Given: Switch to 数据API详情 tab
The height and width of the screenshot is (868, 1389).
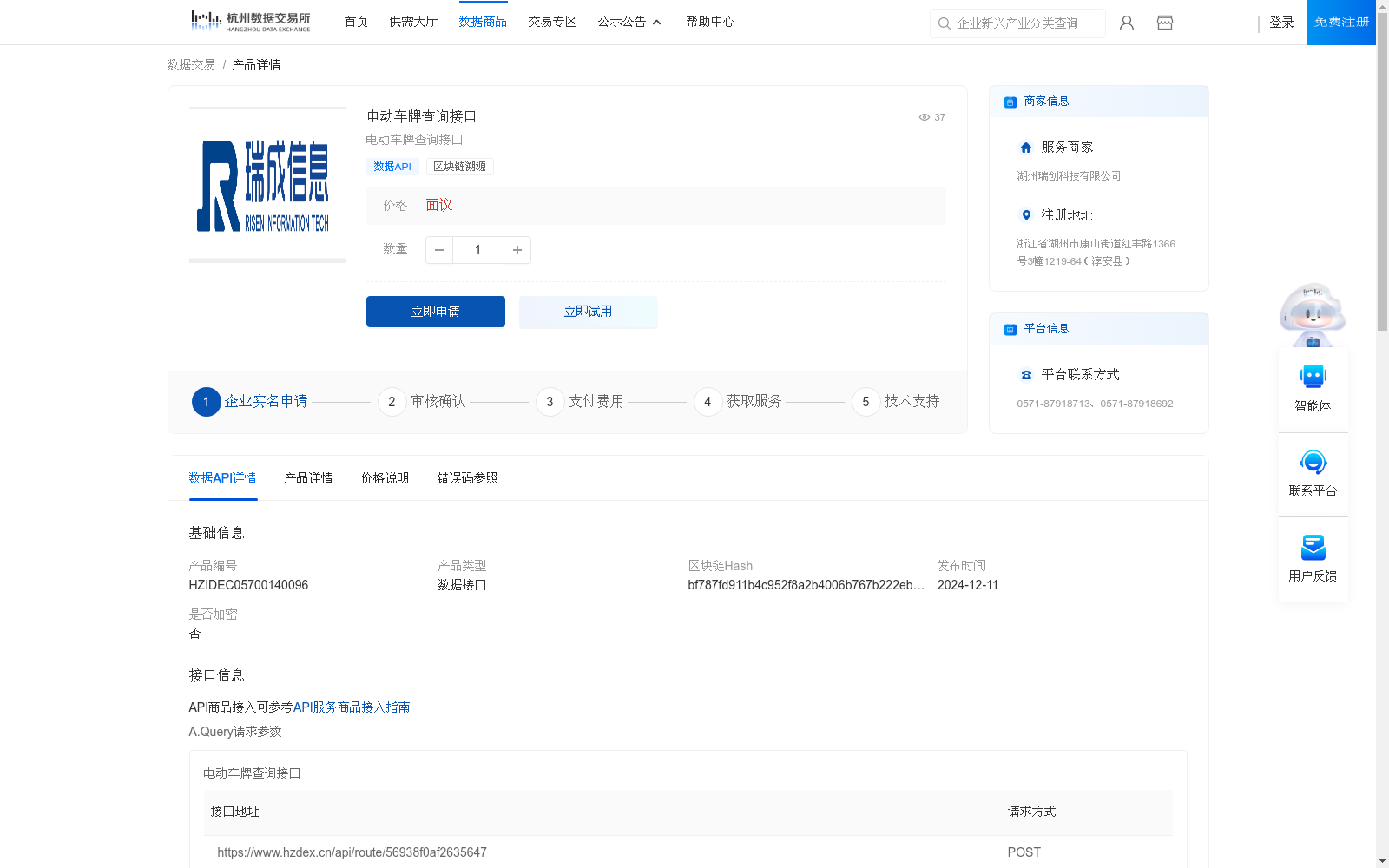Looking at the screenshot, I should (x=222, y=478).
